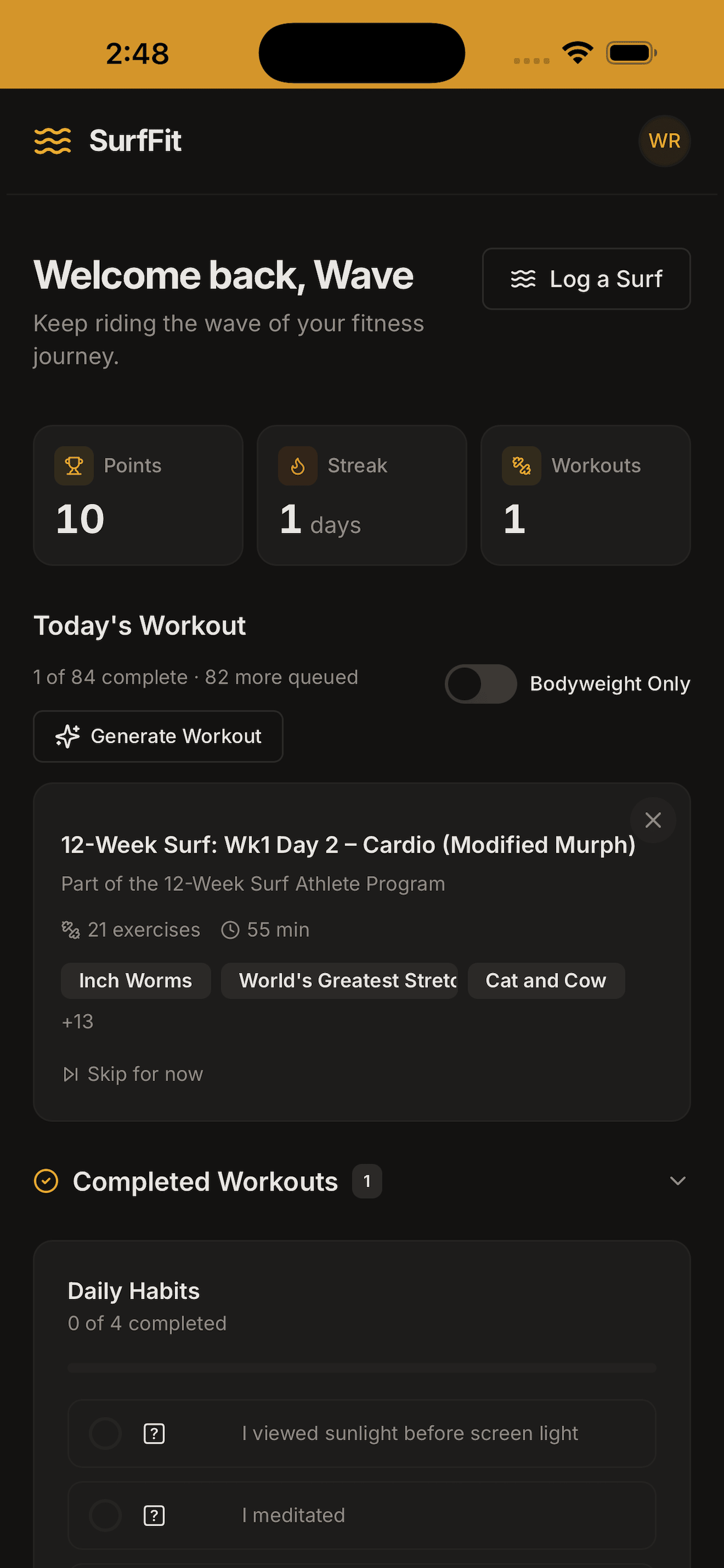
Task: Tap question mark icon beside sunlight habit
Action: click(x=154, y=1433)
